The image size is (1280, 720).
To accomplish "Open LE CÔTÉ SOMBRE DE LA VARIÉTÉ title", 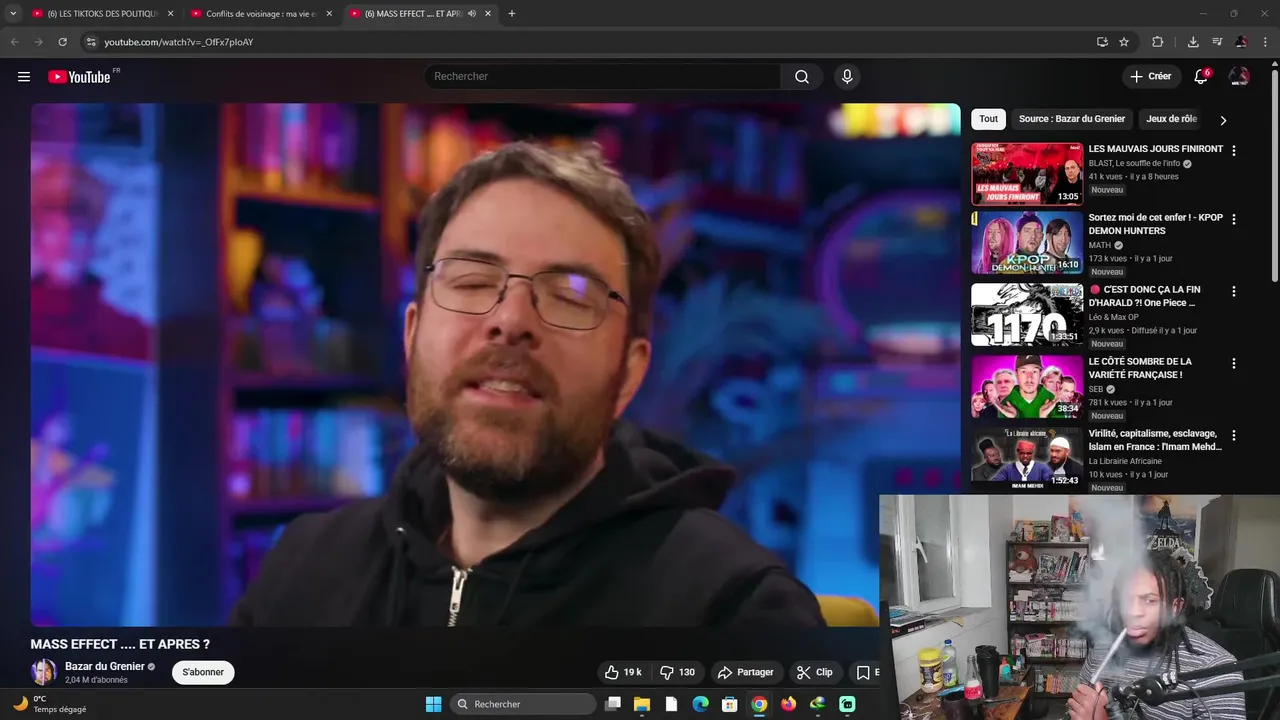I will tap(1140, 368).
